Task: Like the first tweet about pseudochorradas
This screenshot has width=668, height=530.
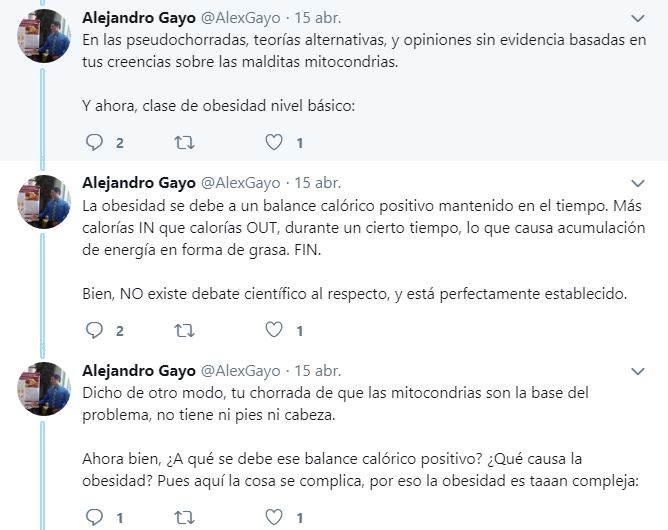Action: (x=274, y=143)
